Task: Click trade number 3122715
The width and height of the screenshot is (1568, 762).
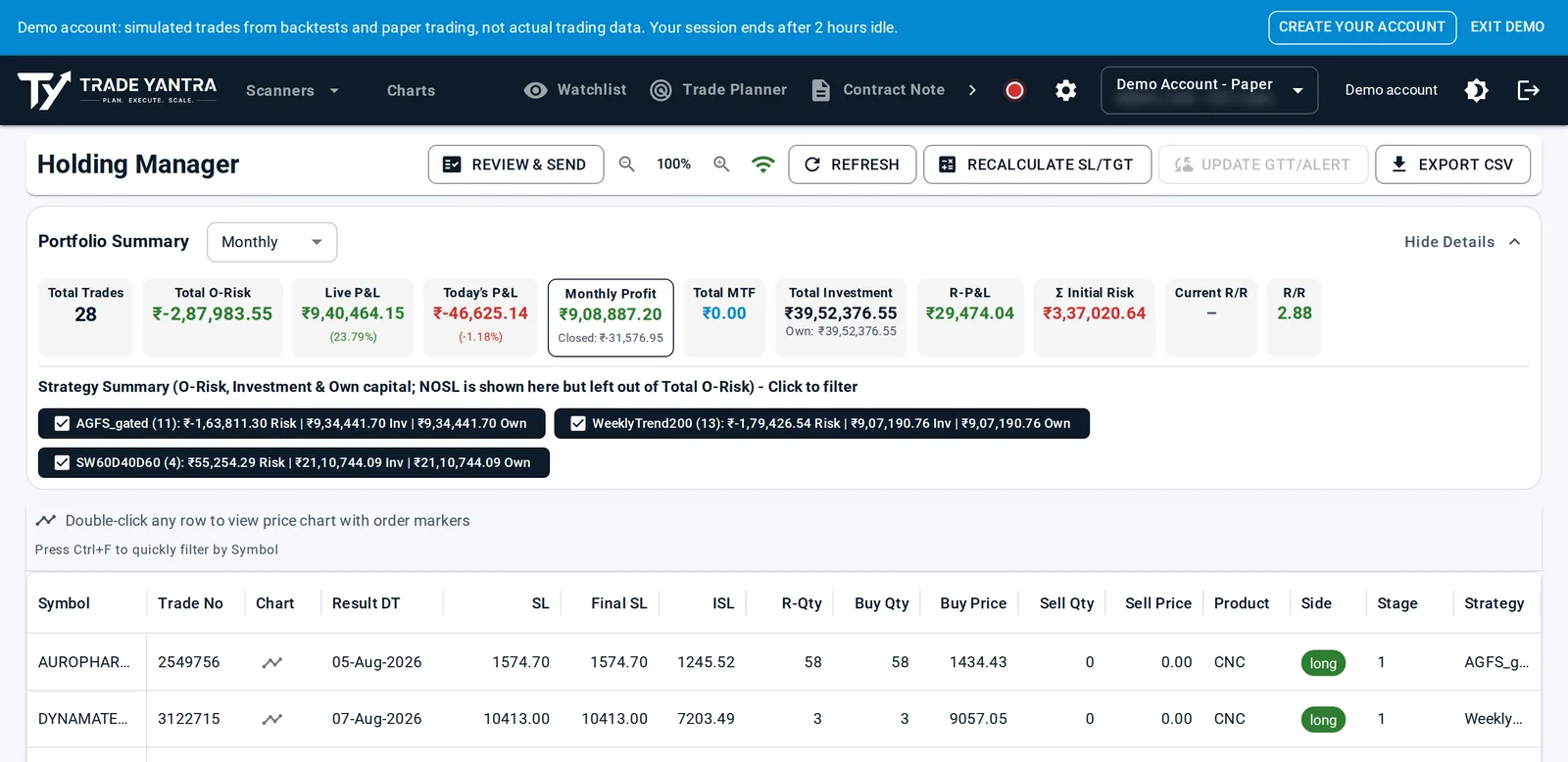Action: [189, 719]
